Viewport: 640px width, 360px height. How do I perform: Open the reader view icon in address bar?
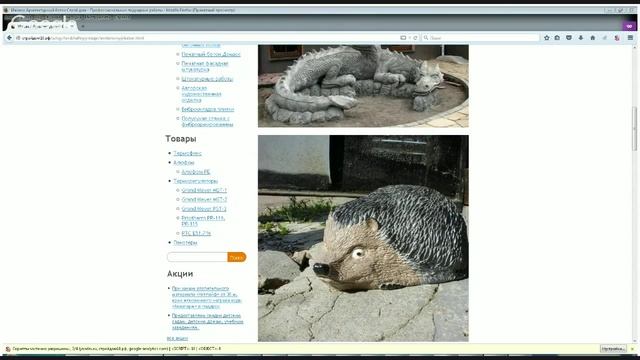[x=403, y=38]
